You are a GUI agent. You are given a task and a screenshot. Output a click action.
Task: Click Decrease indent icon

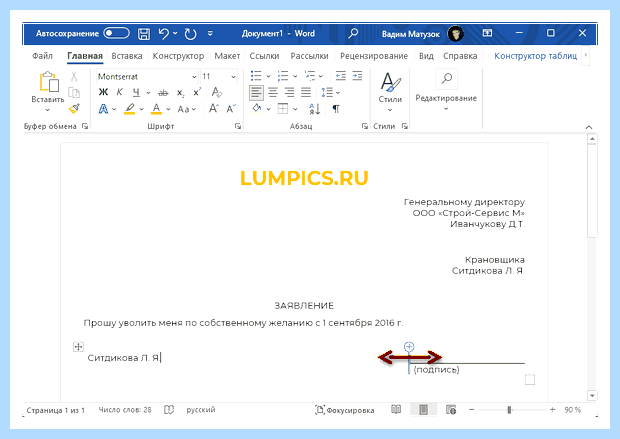[340, 76]
